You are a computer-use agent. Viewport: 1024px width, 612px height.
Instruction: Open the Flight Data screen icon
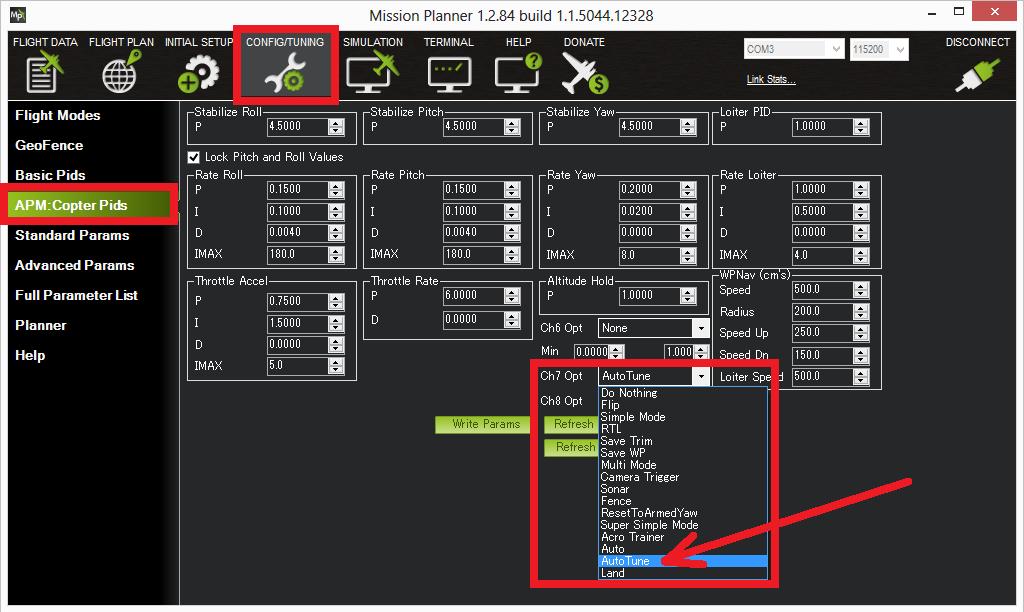44,73
